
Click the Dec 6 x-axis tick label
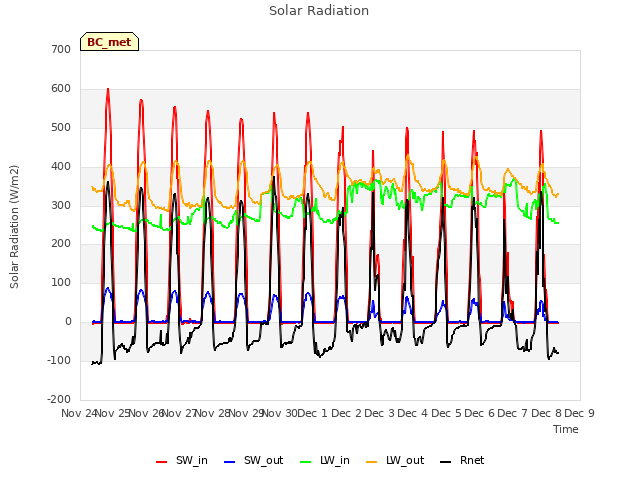pyautogui.click(x=479, y=413)
